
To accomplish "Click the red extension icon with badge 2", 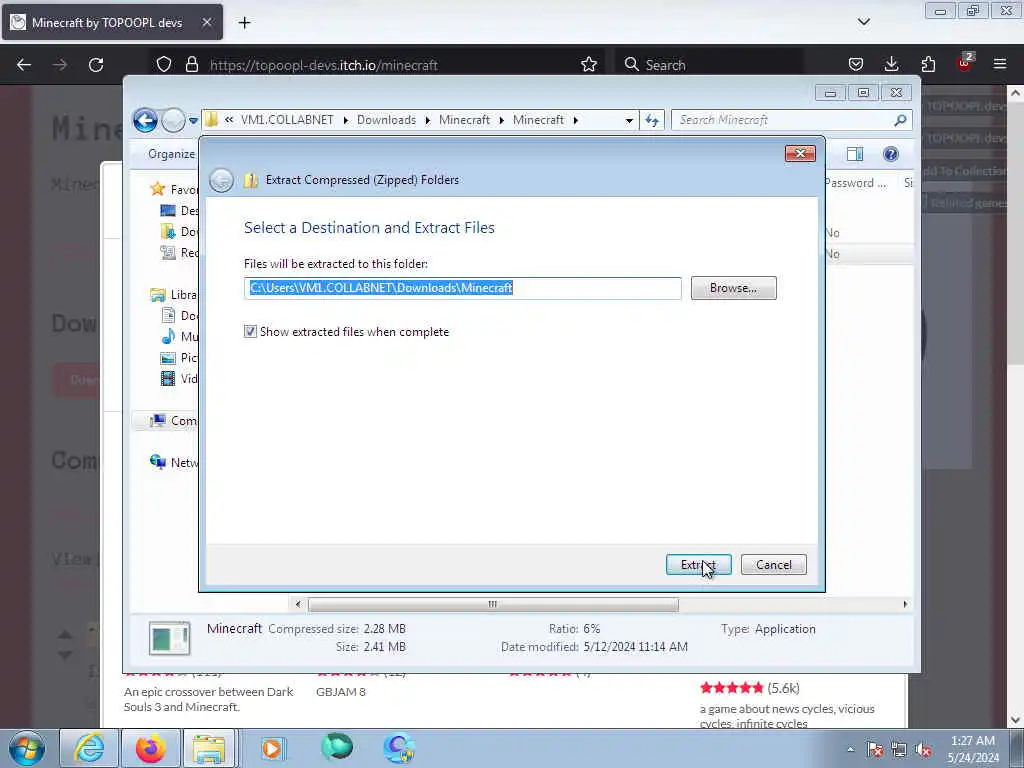I will [965, 63].
